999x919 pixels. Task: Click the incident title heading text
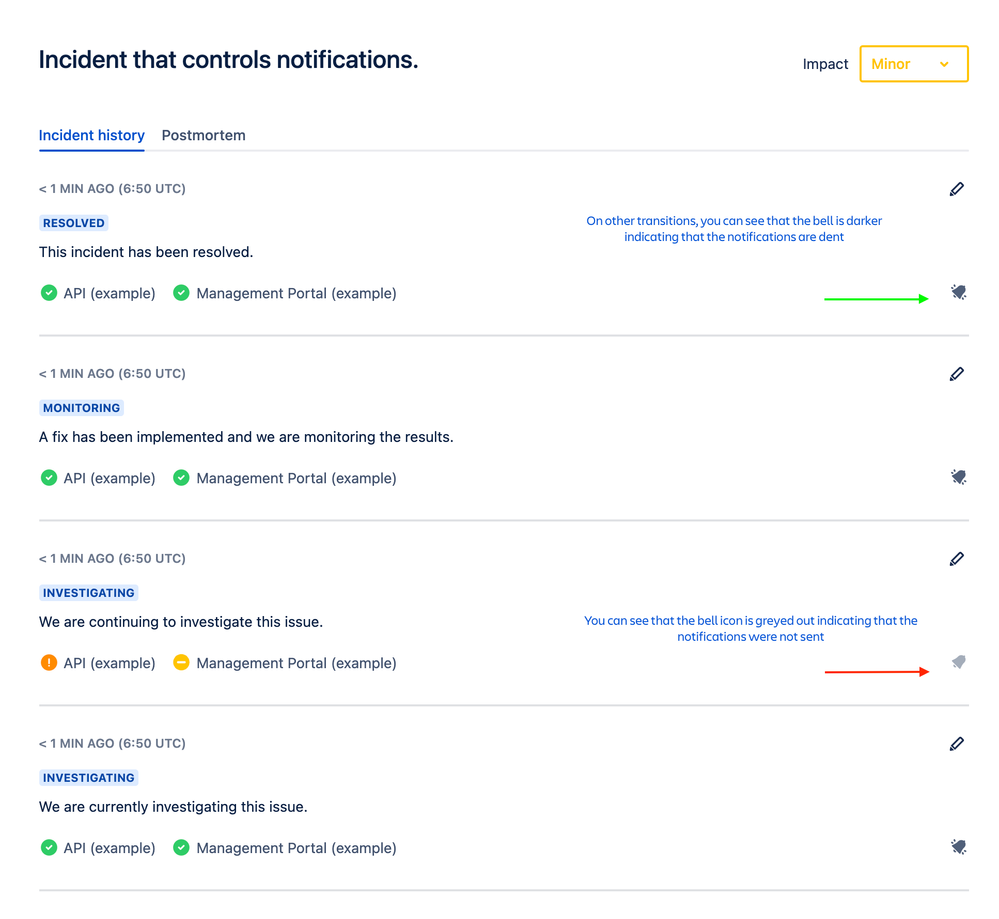click(228, 60)
